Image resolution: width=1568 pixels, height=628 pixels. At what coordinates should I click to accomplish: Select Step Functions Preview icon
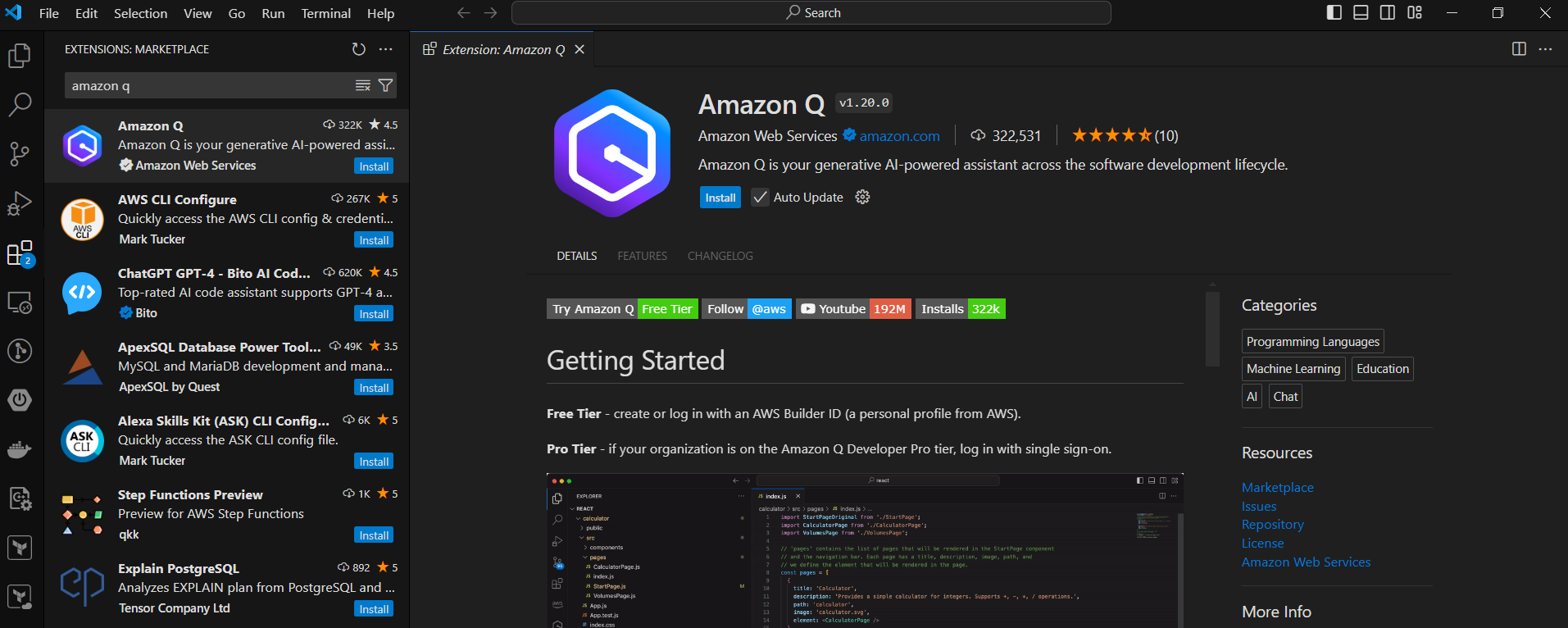(x=83, y=514)
